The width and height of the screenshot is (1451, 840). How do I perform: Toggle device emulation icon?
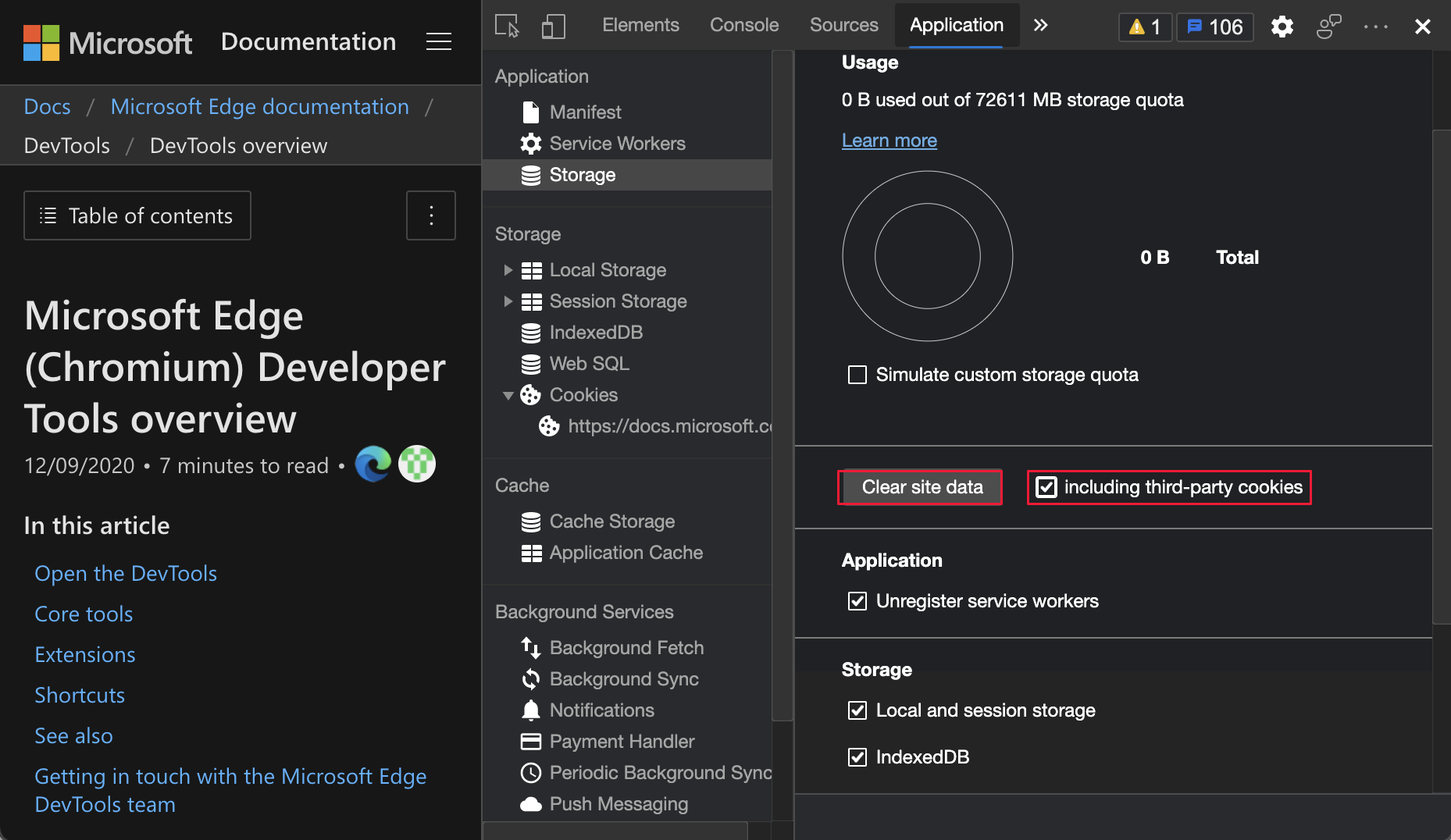553,26
